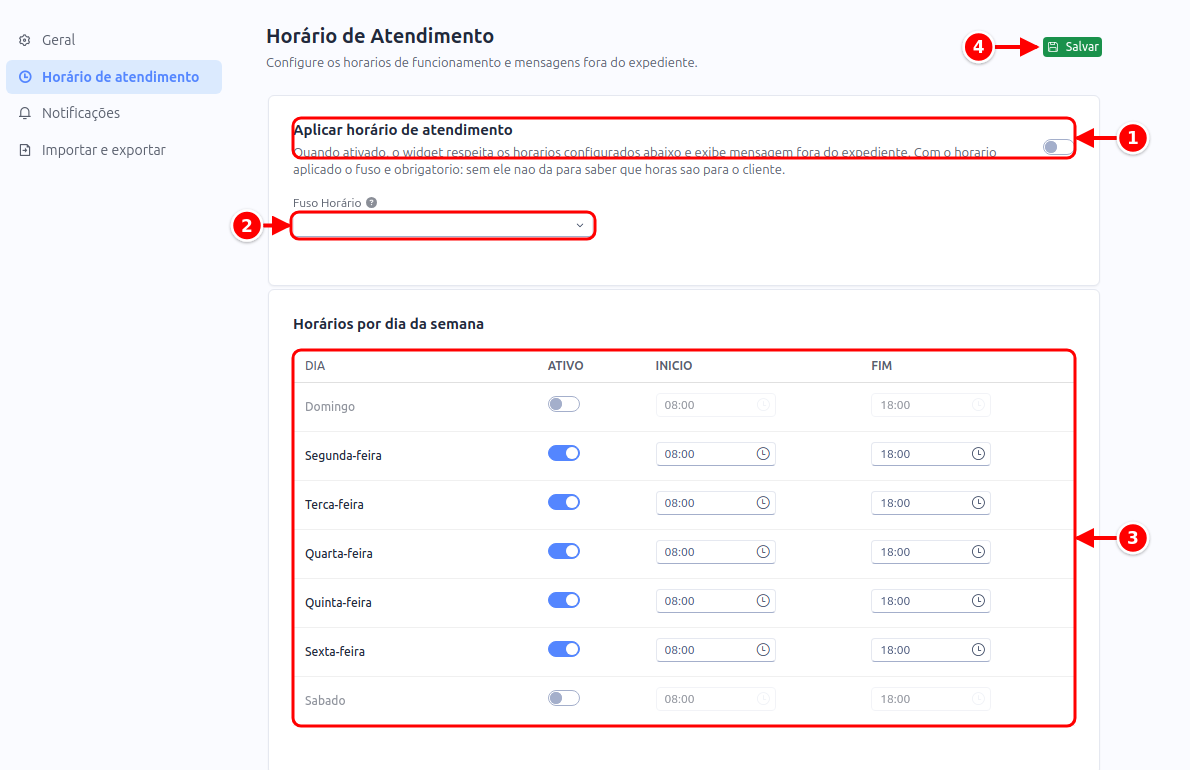The image size is (1190, 770).
Task: Click the clock icon in Segunda-feira end time
Action: (978, 454)
